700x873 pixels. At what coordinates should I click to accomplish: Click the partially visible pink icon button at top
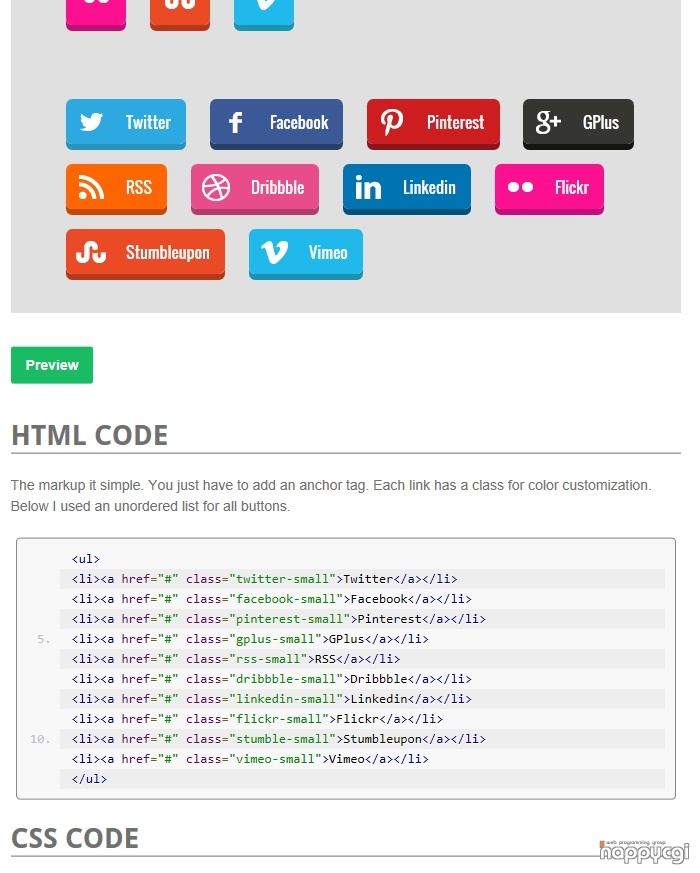pos(96,14)
